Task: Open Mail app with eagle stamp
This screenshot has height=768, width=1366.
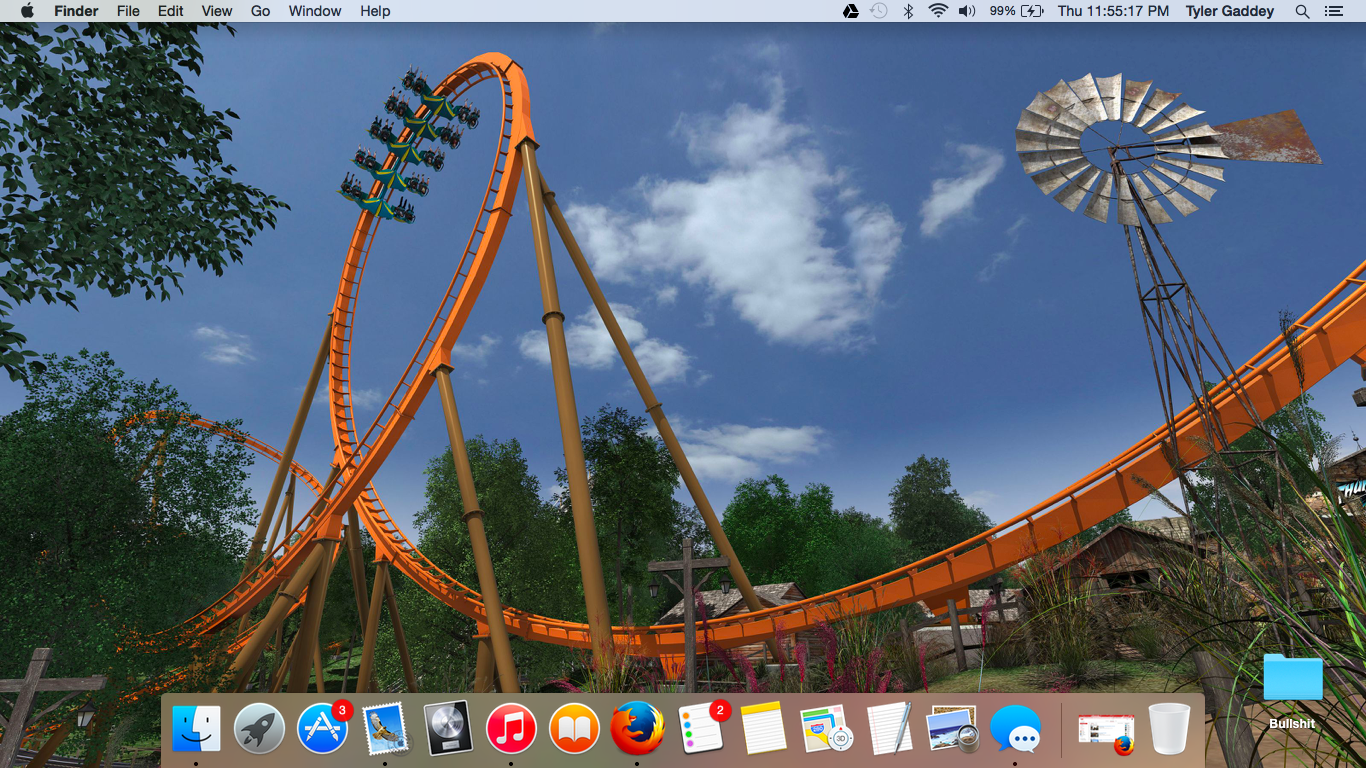Action: click(x=385, y=728)
